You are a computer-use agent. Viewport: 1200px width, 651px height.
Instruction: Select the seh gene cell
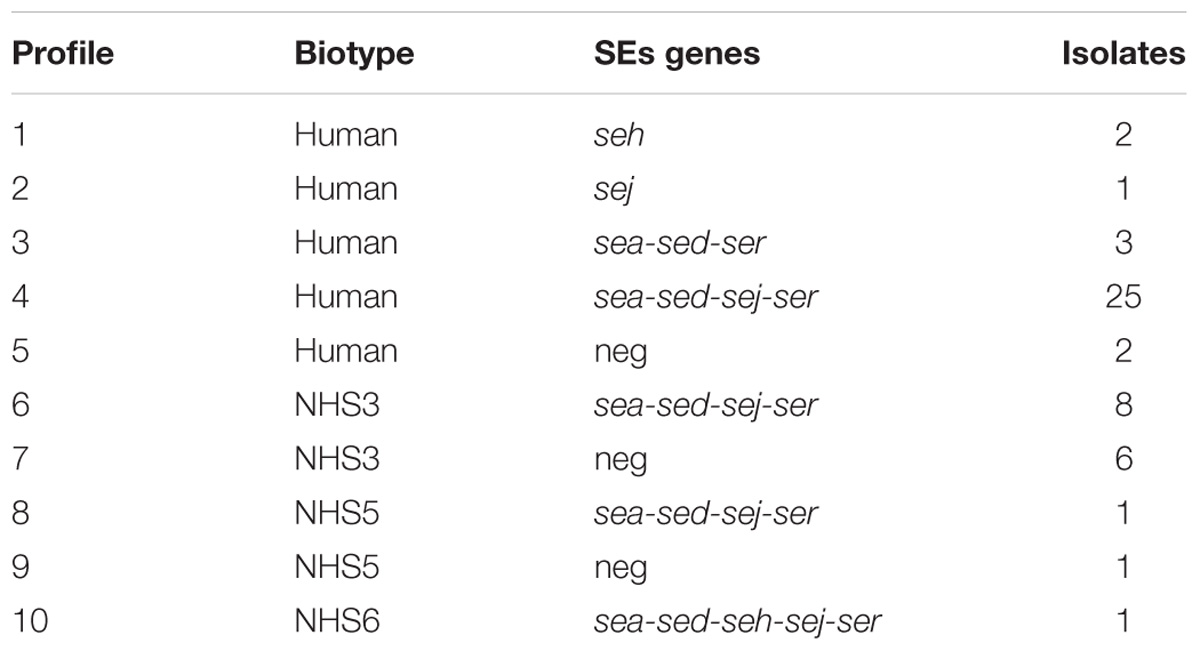(x=619, y=135)
